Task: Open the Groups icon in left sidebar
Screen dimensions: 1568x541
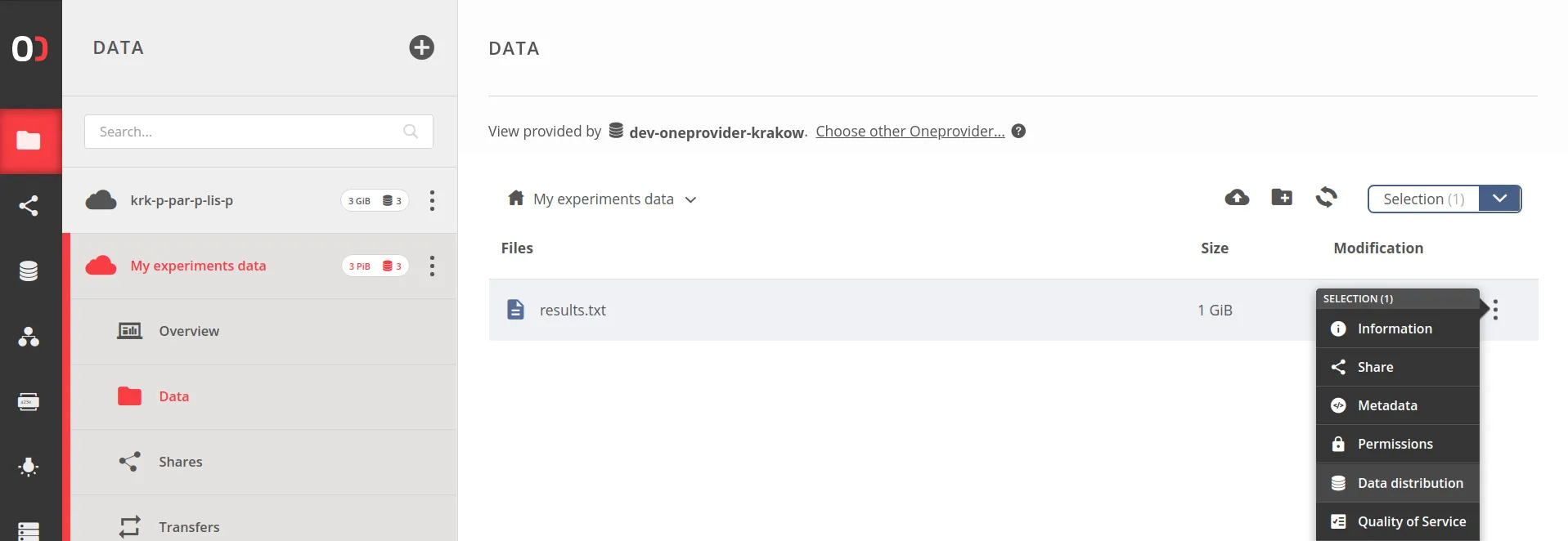Action: 29,336
